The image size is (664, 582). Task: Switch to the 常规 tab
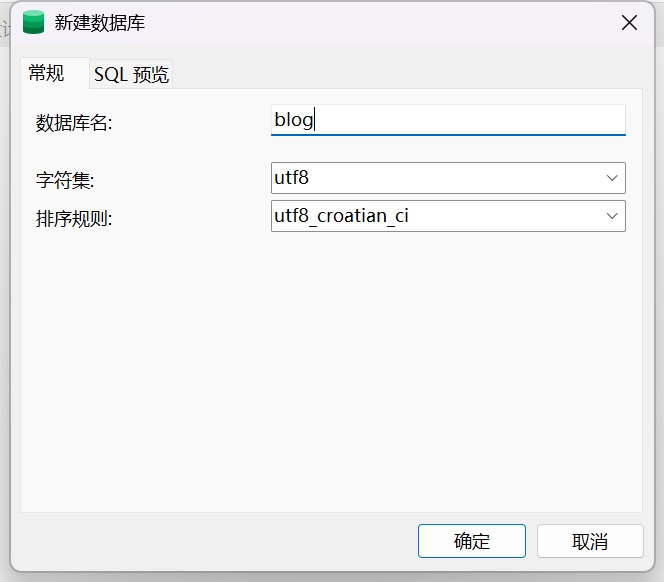46,73
